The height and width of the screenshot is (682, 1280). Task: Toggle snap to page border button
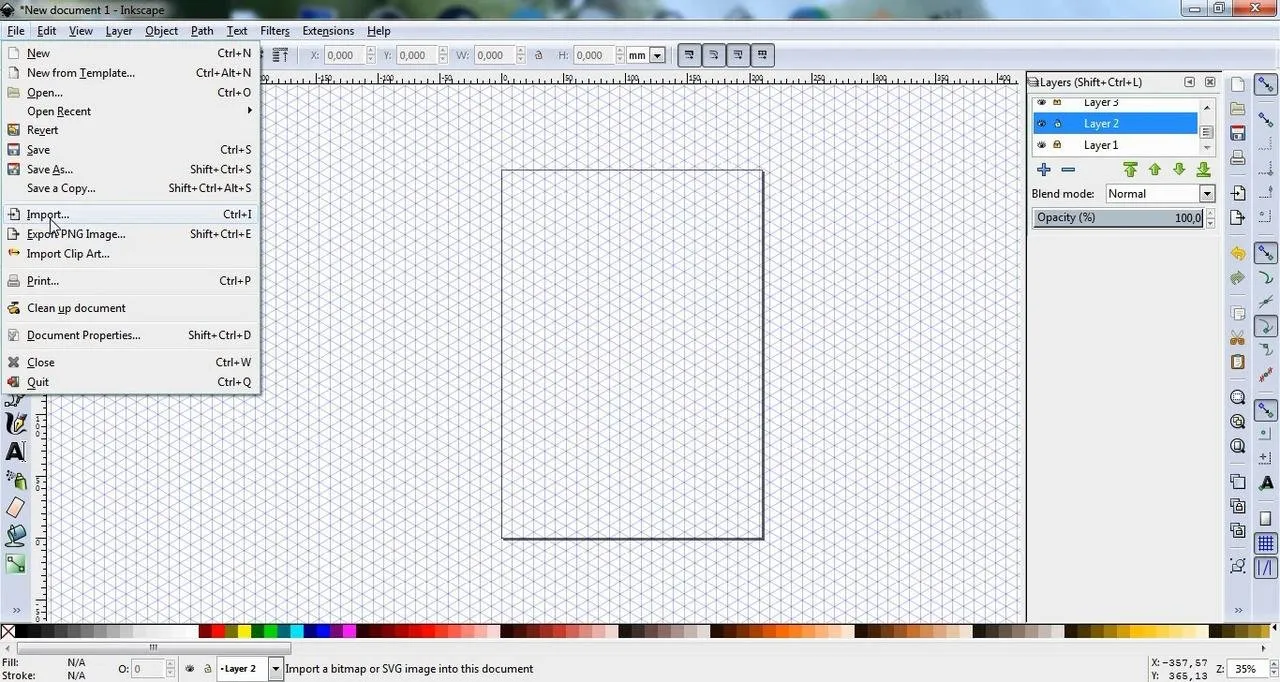click(x=1266, y=519)
